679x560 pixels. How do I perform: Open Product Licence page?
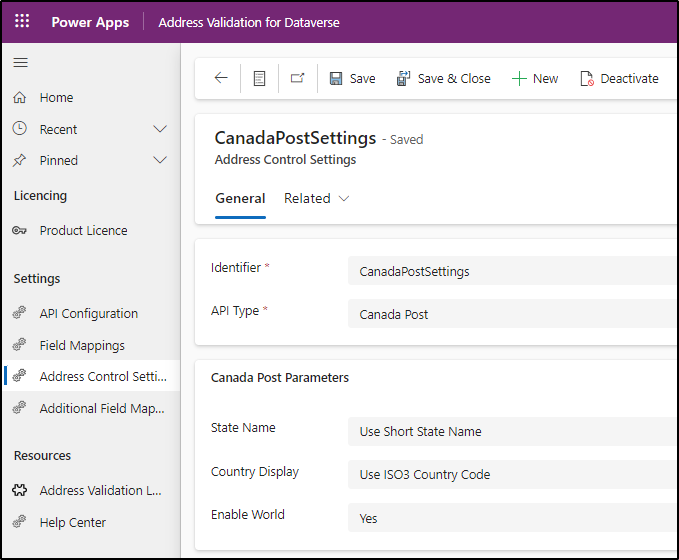pyautogui.click(x=83, y=230)
